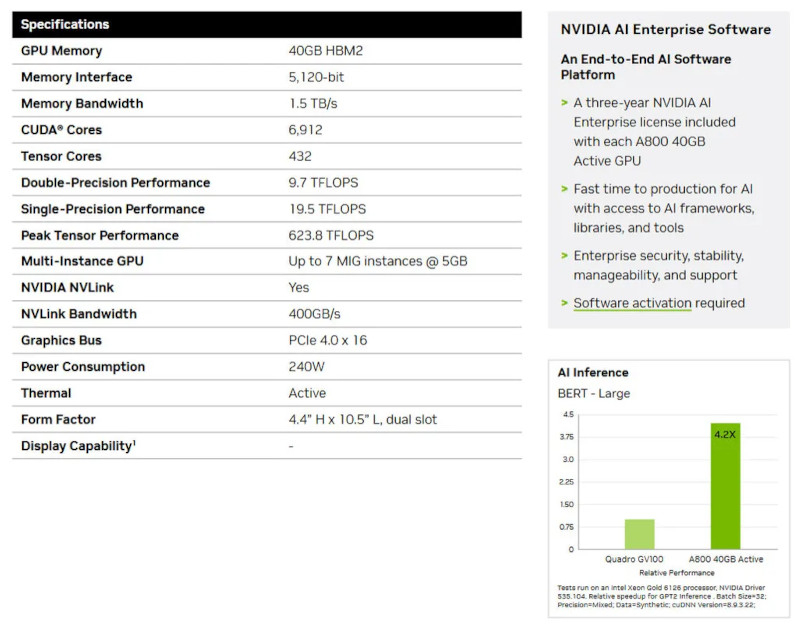Click the Display Capability footnote superscript

pos(134,442)
